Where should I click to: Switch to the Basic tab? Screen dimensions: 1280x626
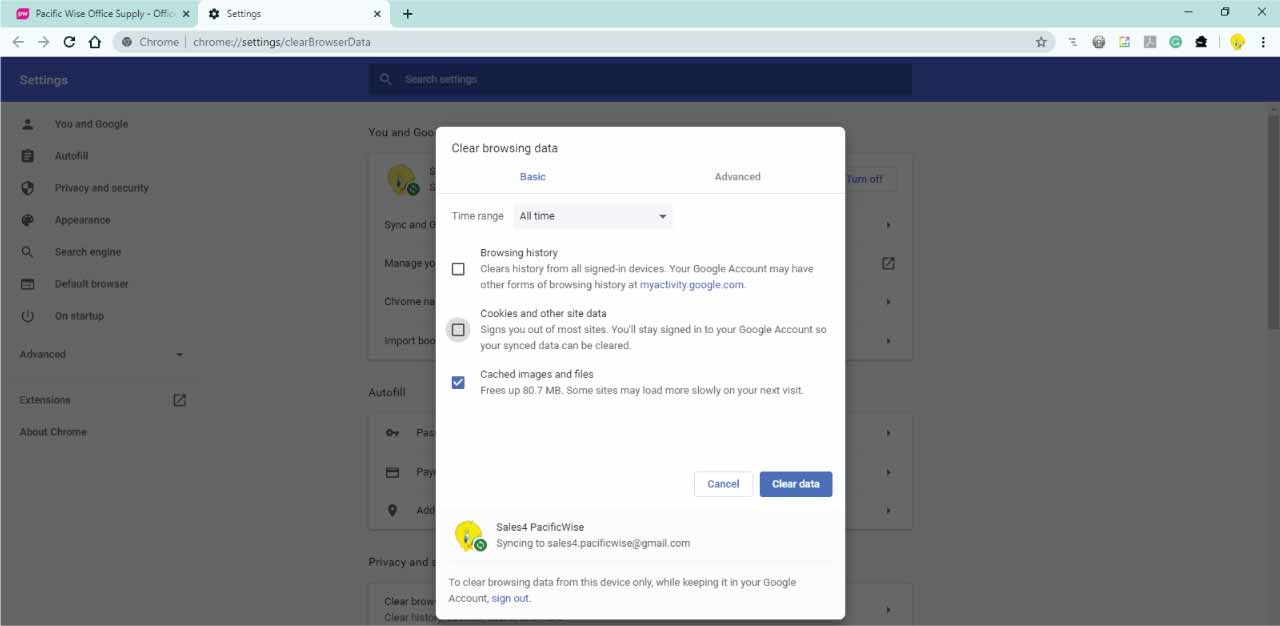[533, 177]
